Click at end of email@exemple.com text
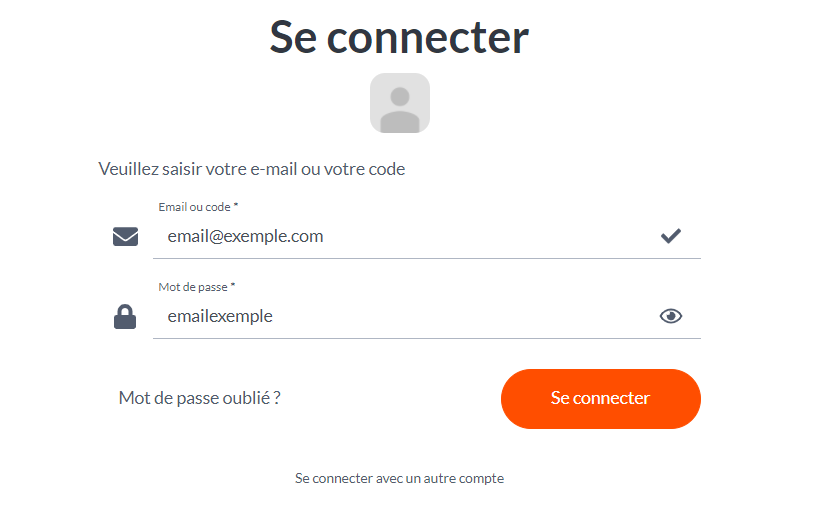The height and width of the screenshot is (514, 828). point(324,236)
